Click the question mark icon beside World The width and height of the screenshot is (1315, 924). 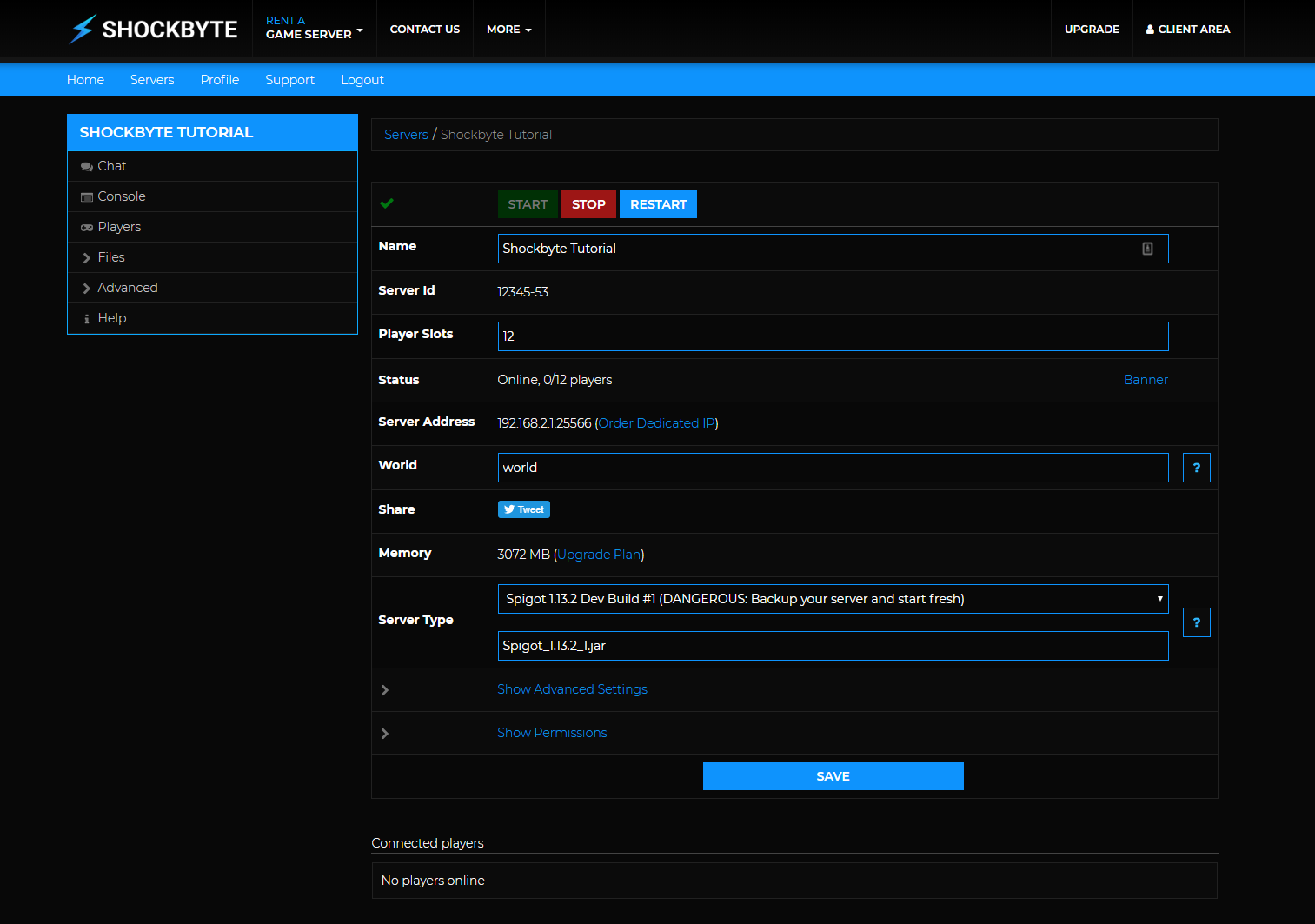[1196, 467]
